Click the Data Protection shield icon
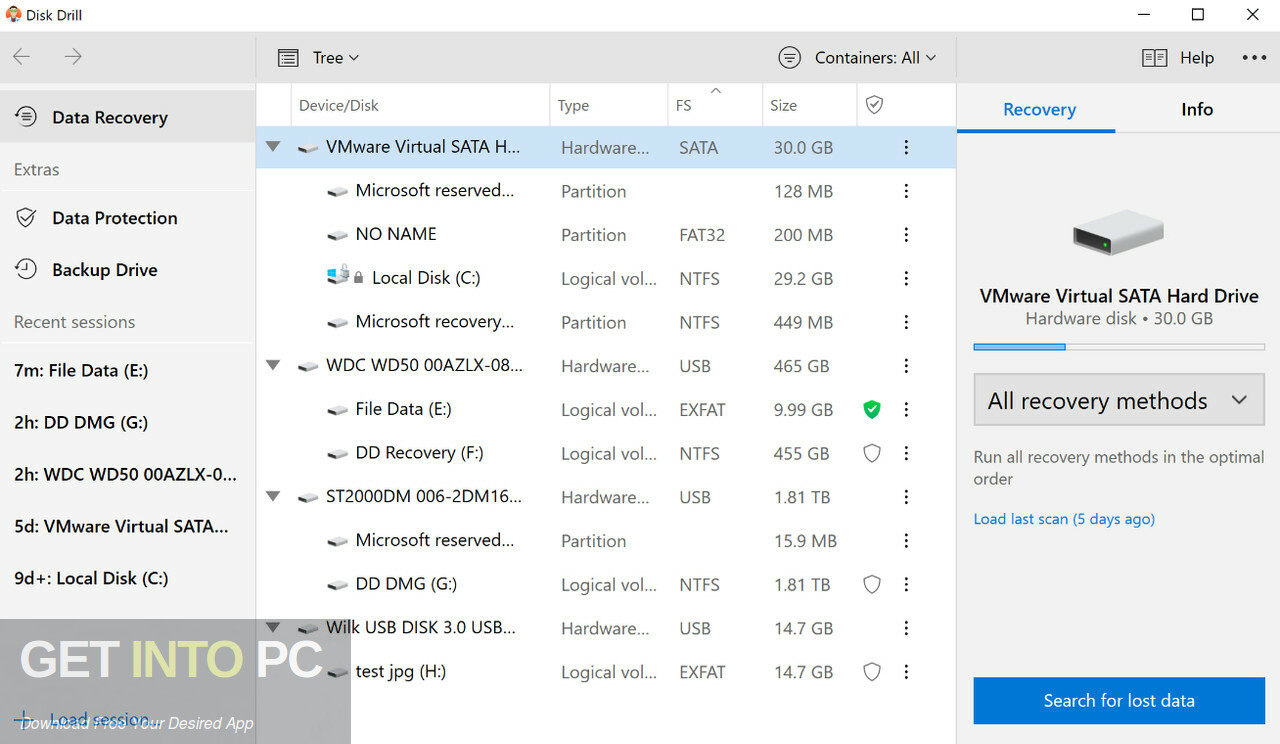The image size is (1280, 744). click(x=26, y=218)
